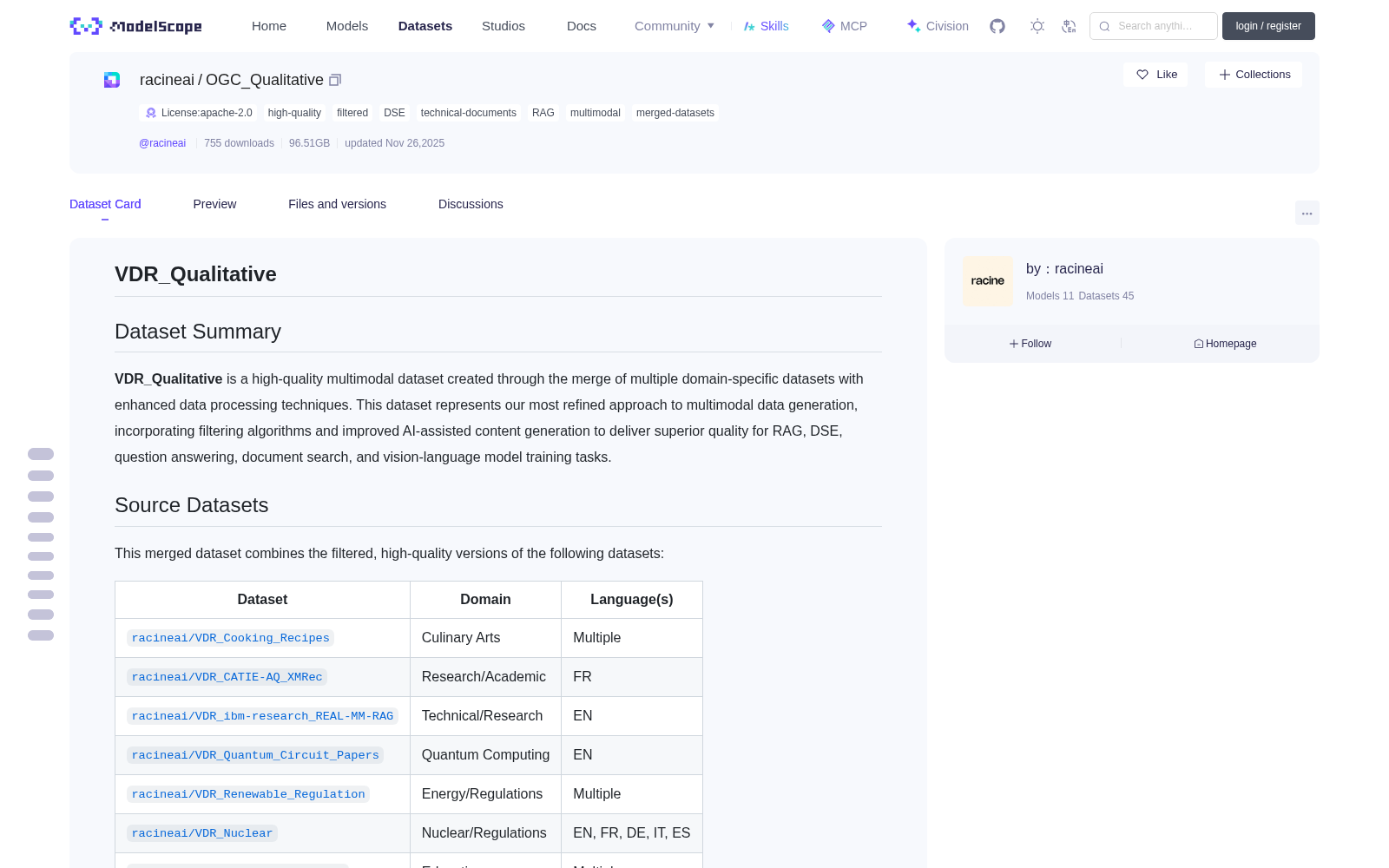Click the 'by : racineai' author name

tap(1064, 269)
